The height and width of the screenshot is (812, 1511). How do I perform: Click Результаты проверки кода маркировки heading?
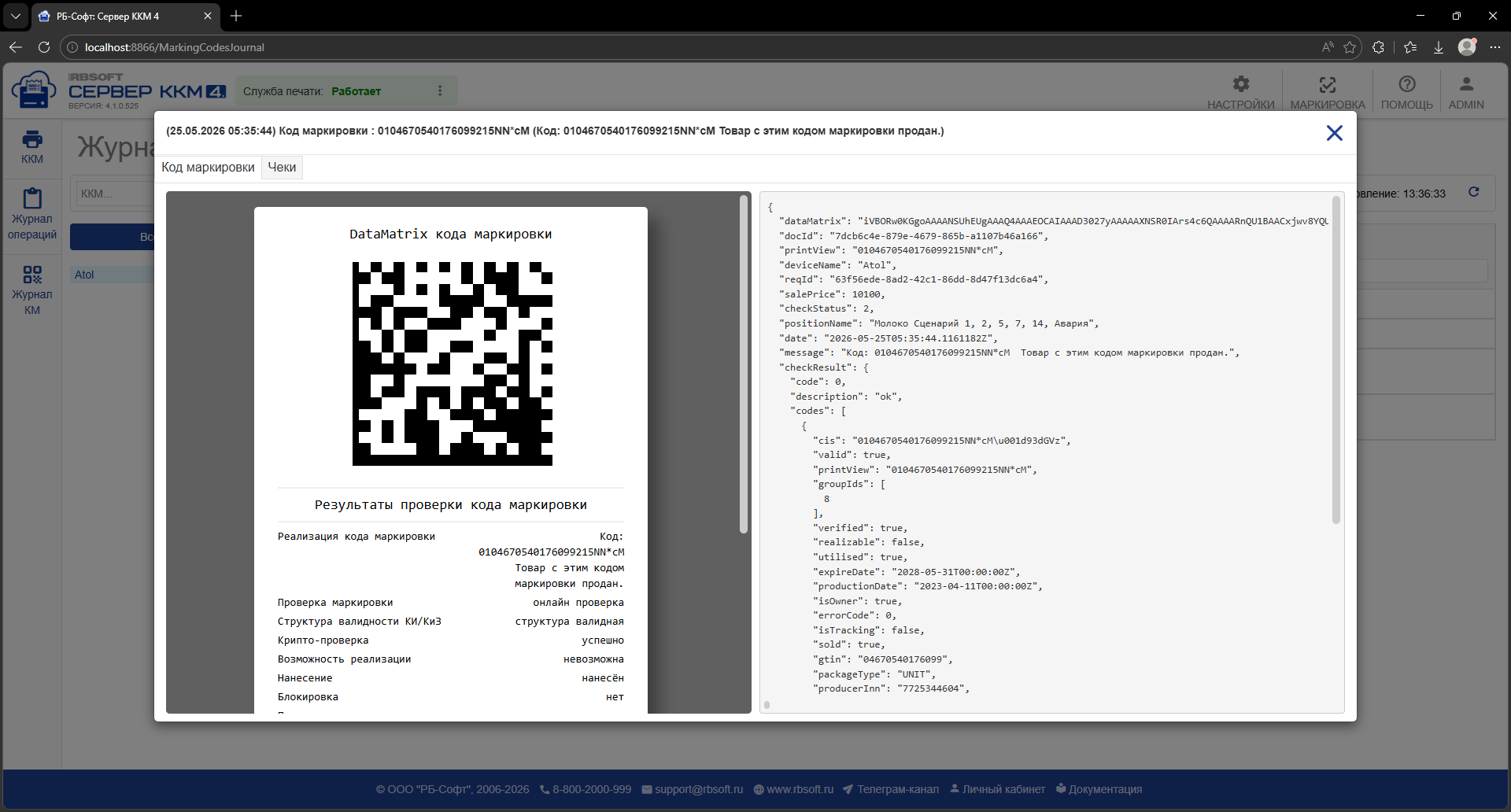[x=451, y=505]
